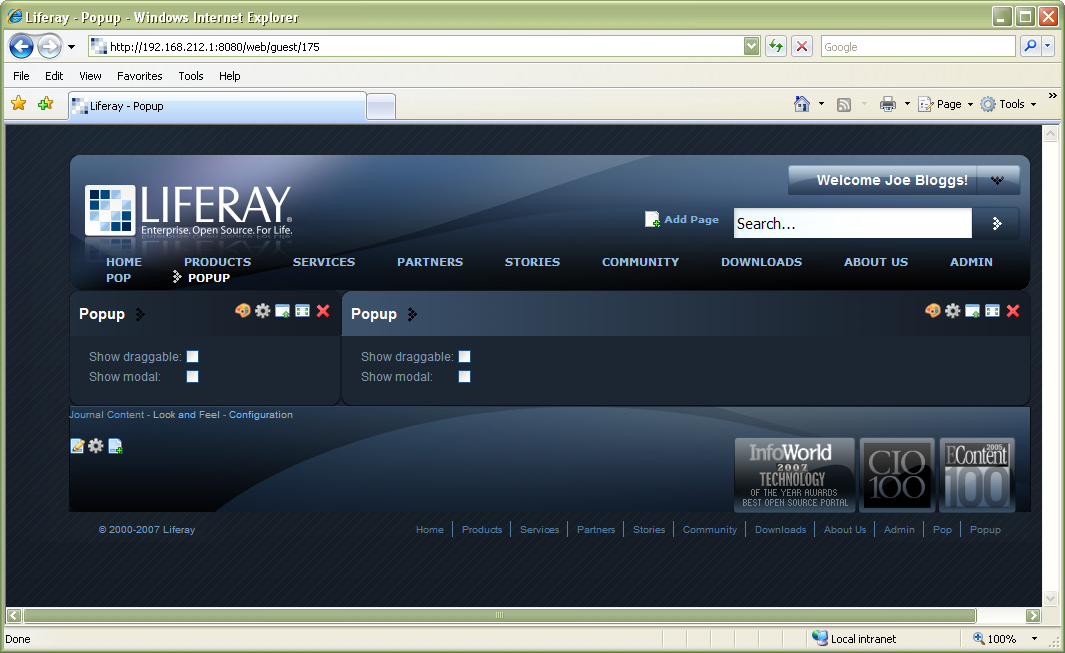Open the Help menu
1065x653 pixels.
[x=230, y=76]
